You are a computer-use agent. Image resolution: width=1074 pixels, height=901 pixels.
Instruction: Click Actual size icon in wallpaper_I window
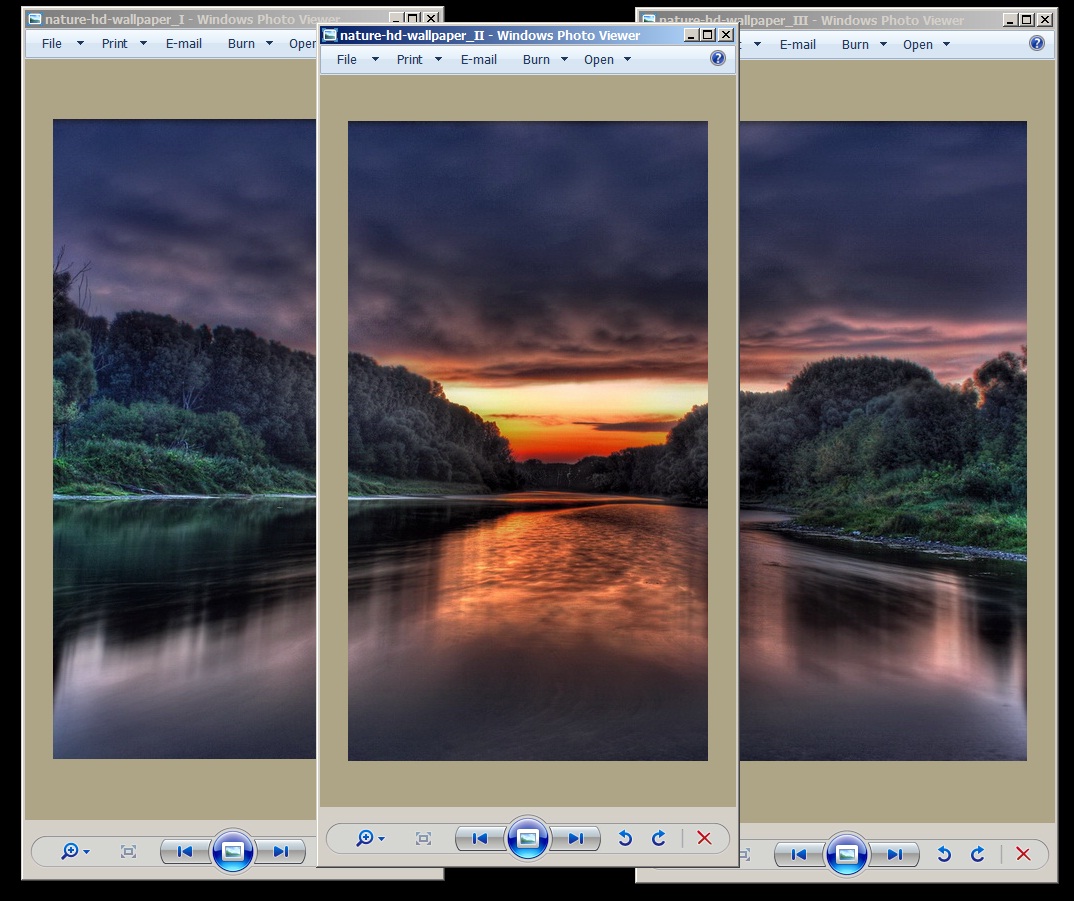pyautogui.click(x=128, y=852)
